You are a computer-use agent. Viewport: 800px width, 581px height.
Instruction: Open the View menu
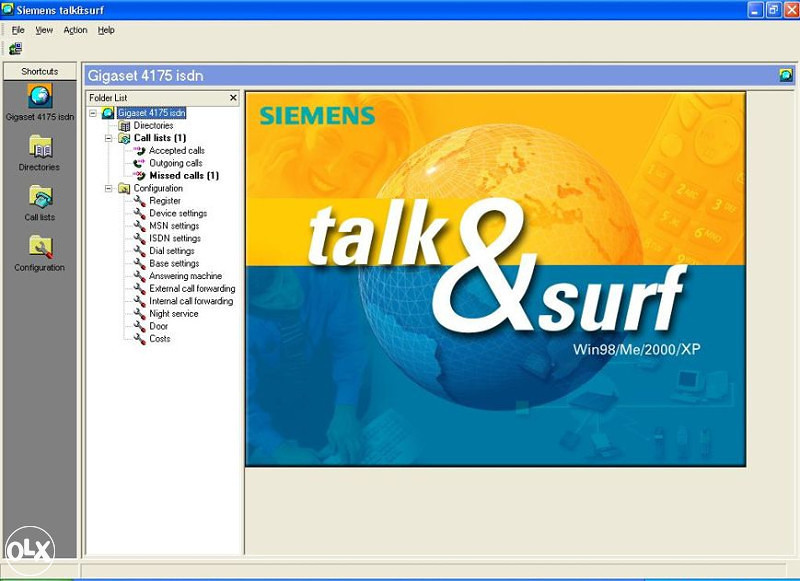[x=44, y=30]
